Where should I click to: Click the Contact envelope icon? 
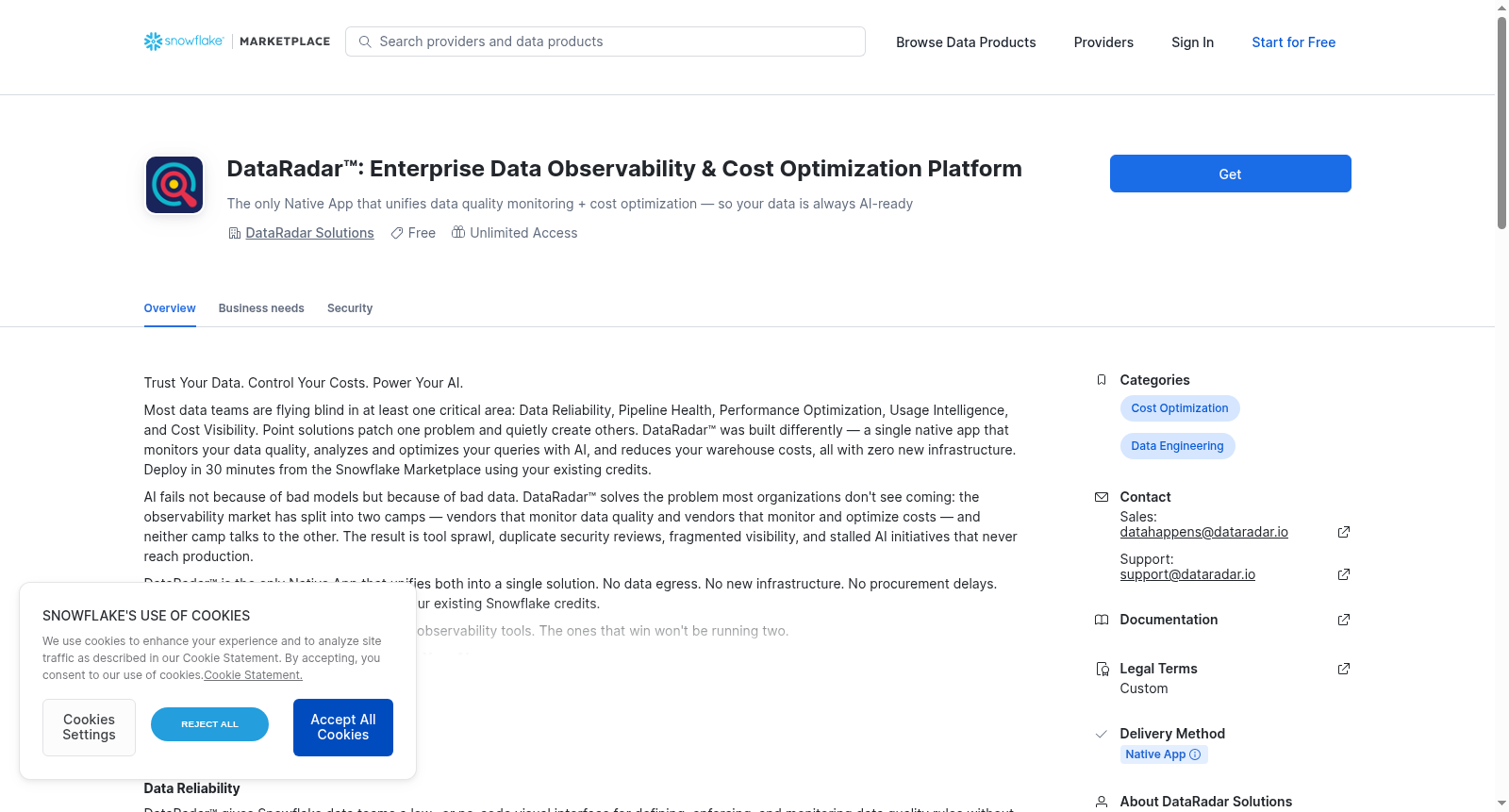[x=1102, y=497]
